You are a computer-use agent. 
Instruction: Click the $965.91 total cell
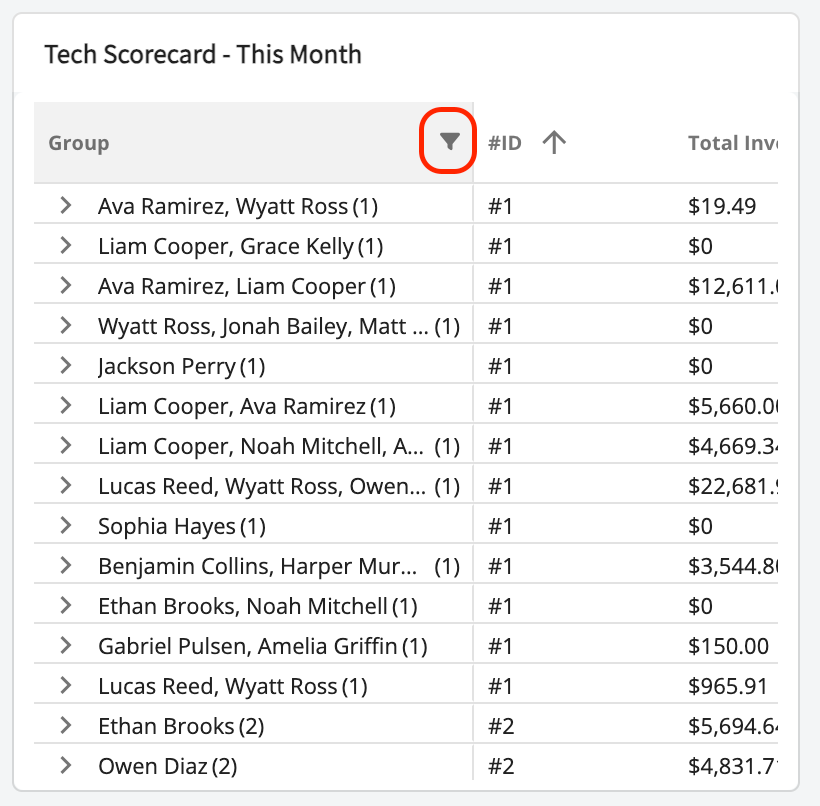click(727, 686)
